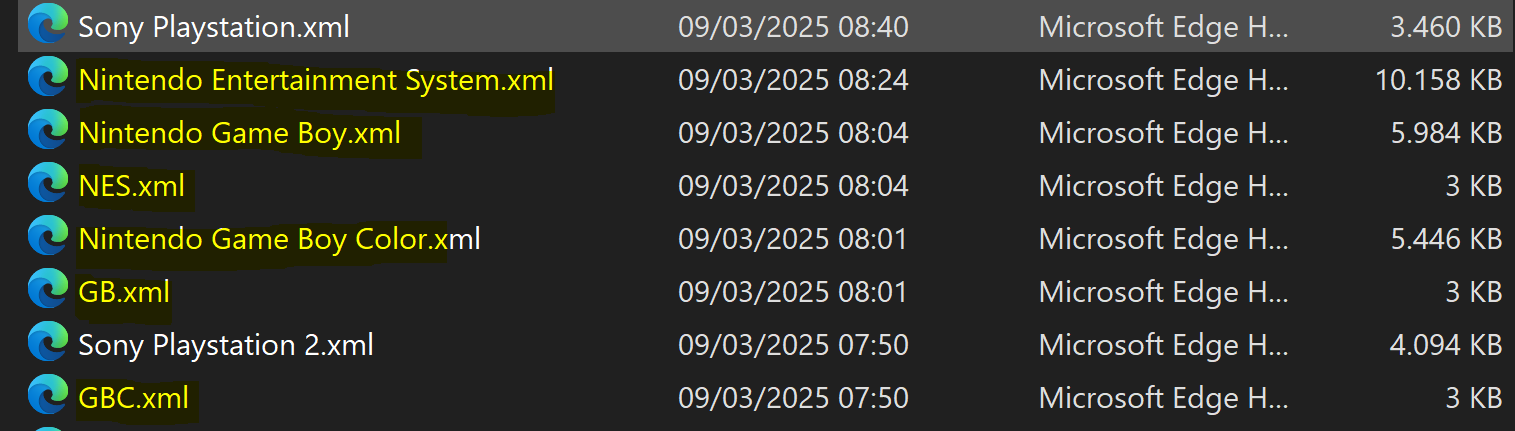Click the date 09/03/2025 08:40
This screenshot has width=1515, height=431.
pyautogui.click(x=793, y=27)
